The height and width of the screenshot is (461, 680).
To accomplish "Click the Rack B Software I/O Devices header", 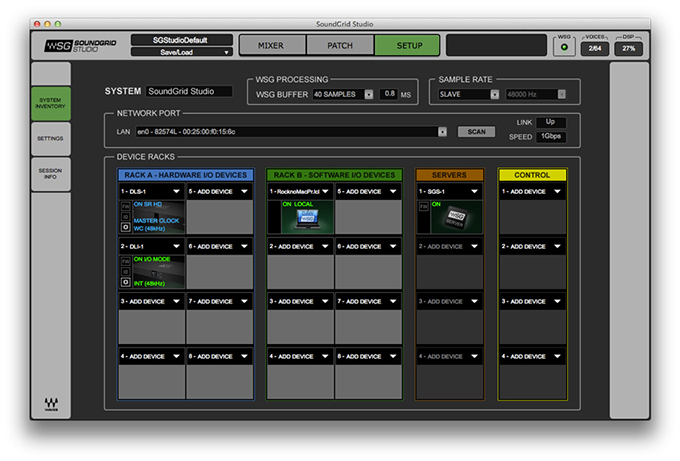I will [x=334, y=175].
